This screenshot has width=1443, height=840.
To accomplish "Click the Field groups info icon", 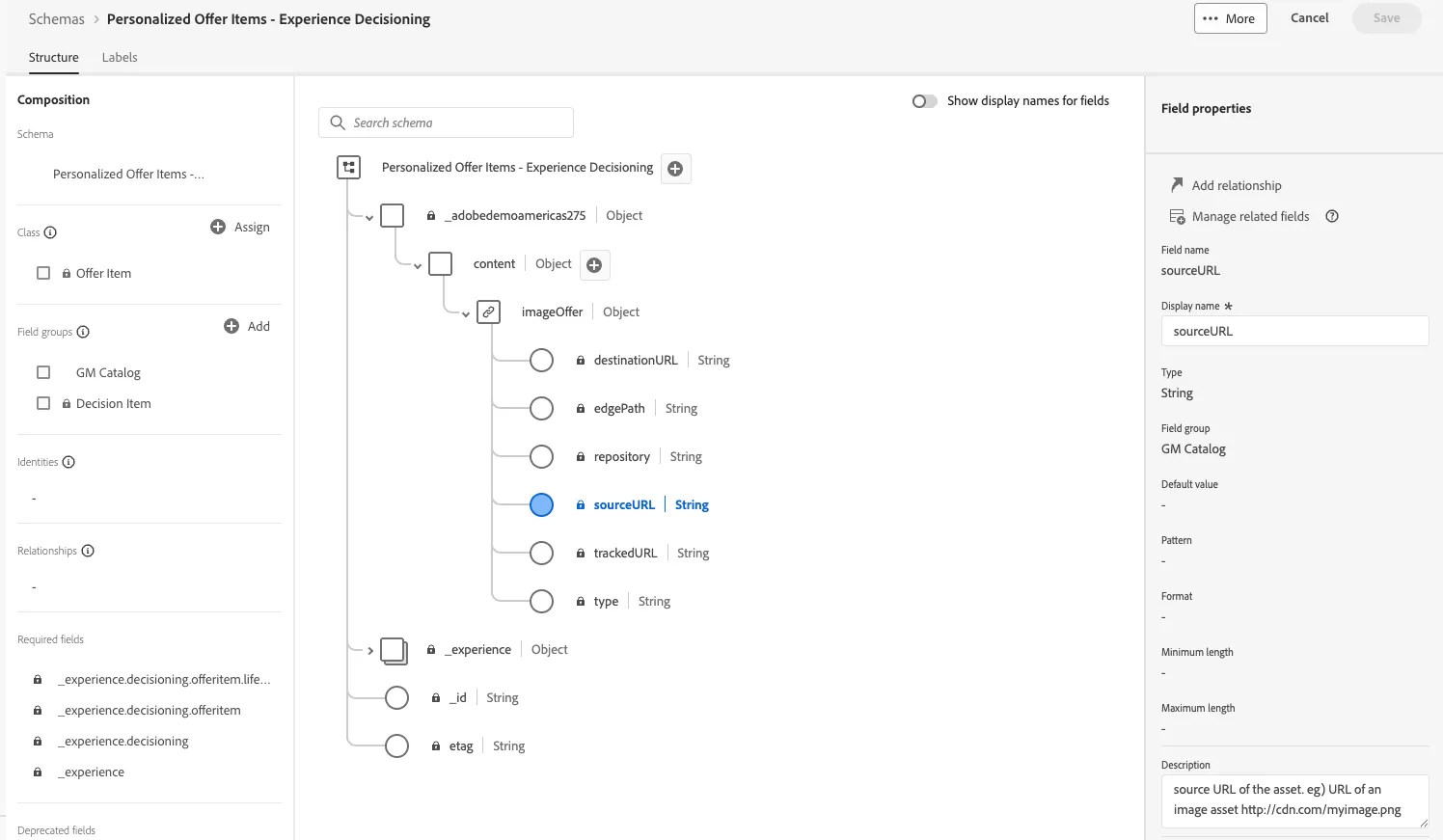I will point(83,332).
